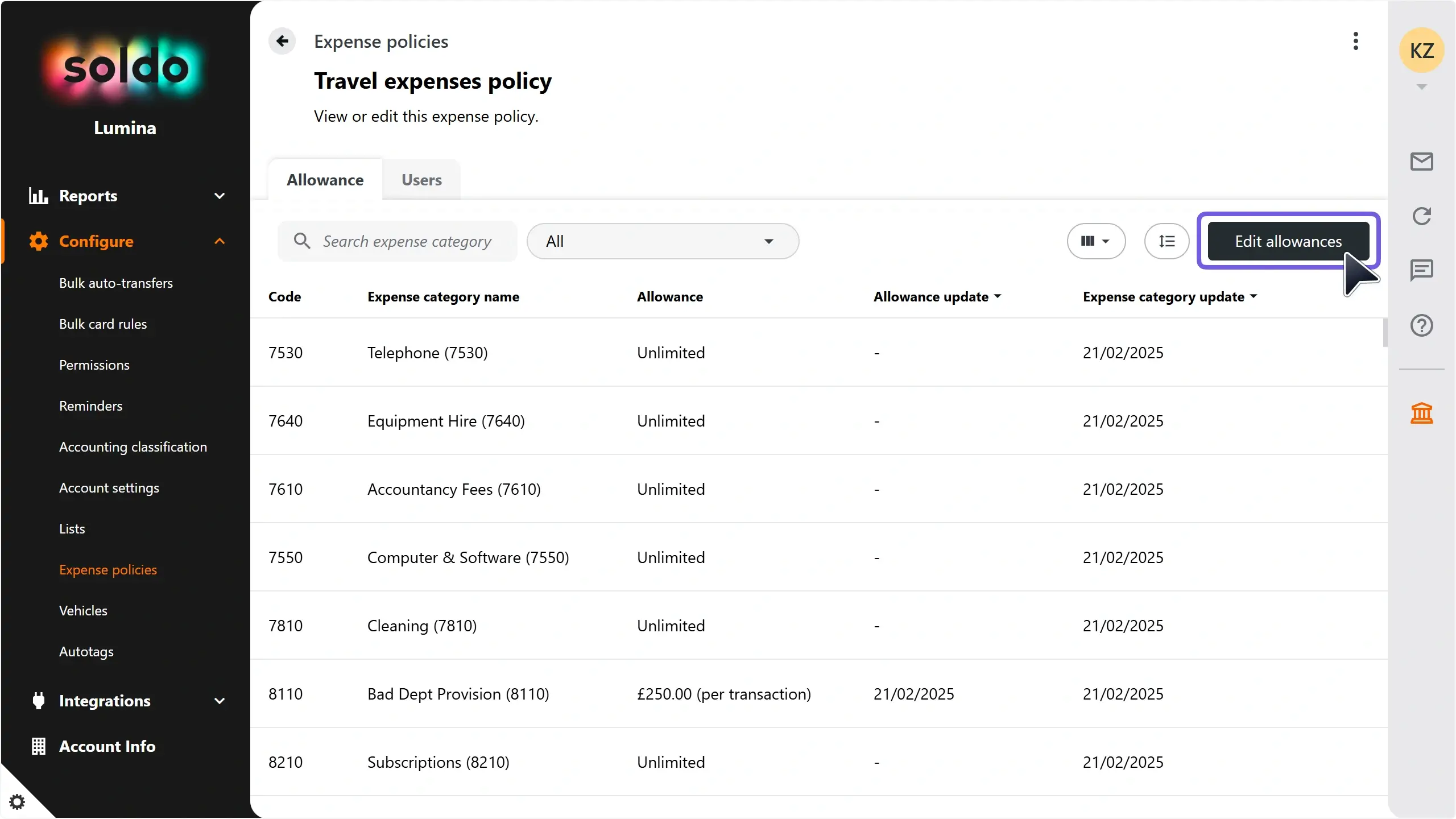1456x819 pixels.
Task: Go back using the arrow button
Action: pyautogui.click(x=282, y=41)
